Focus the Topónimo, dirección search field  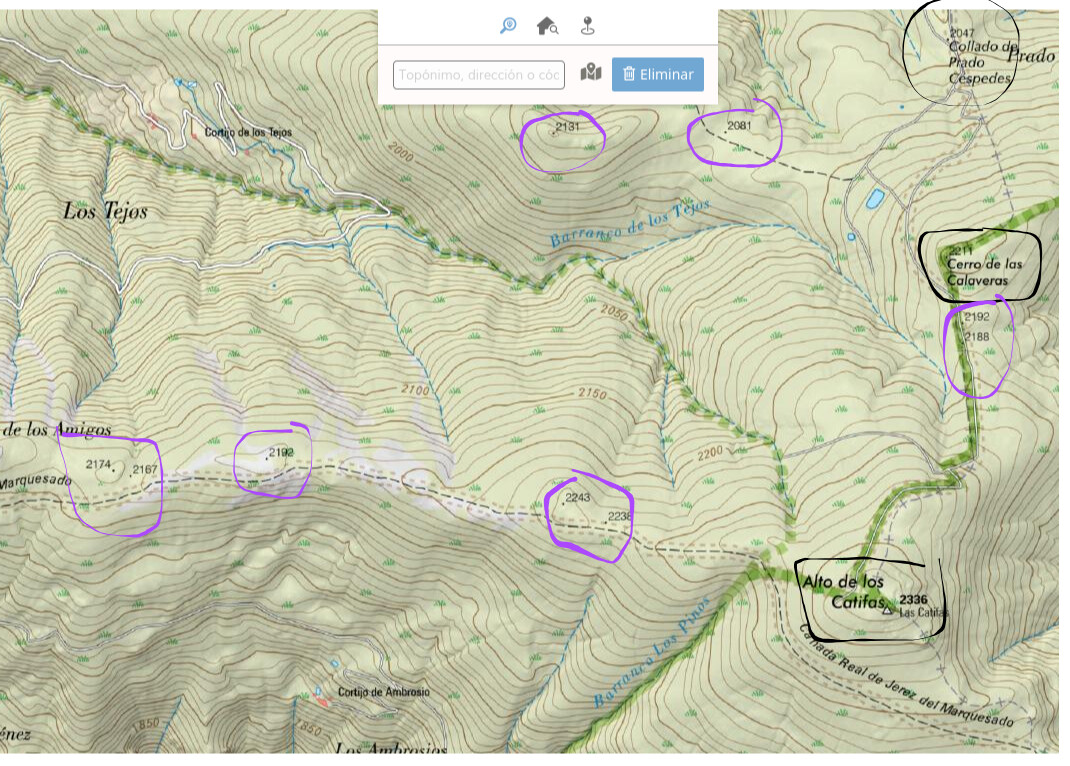(x=479, y=75)
